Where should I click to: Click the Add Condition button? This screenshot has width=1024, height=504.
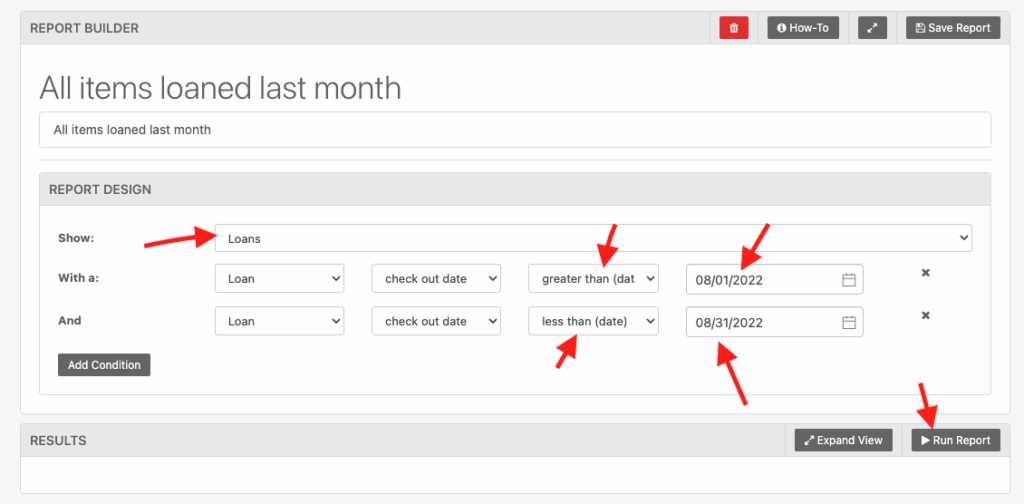tap(104, 365)
